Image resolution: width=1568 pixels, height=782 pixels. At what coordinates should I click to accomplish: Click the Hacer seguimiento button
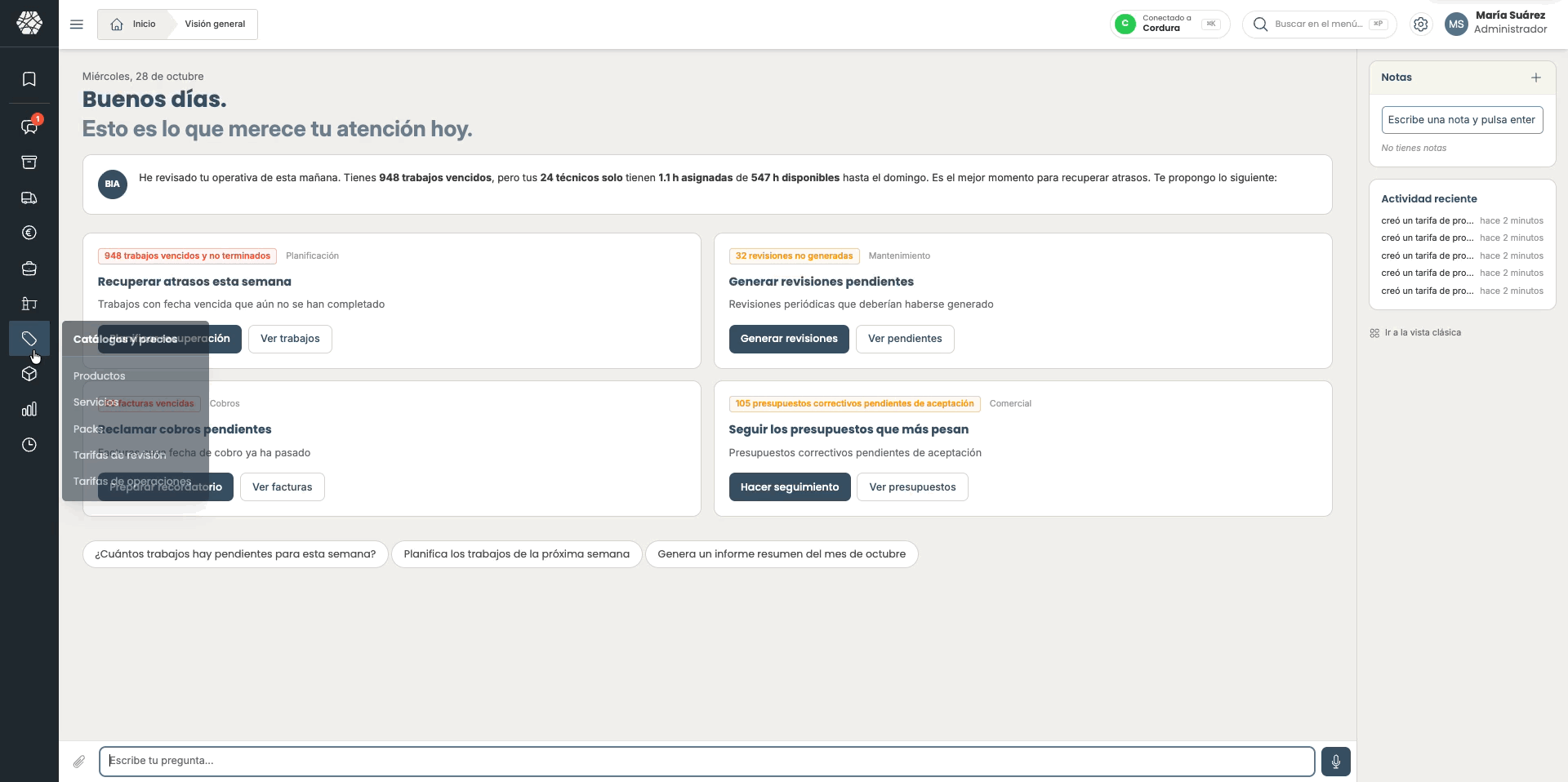pos(790,487)
